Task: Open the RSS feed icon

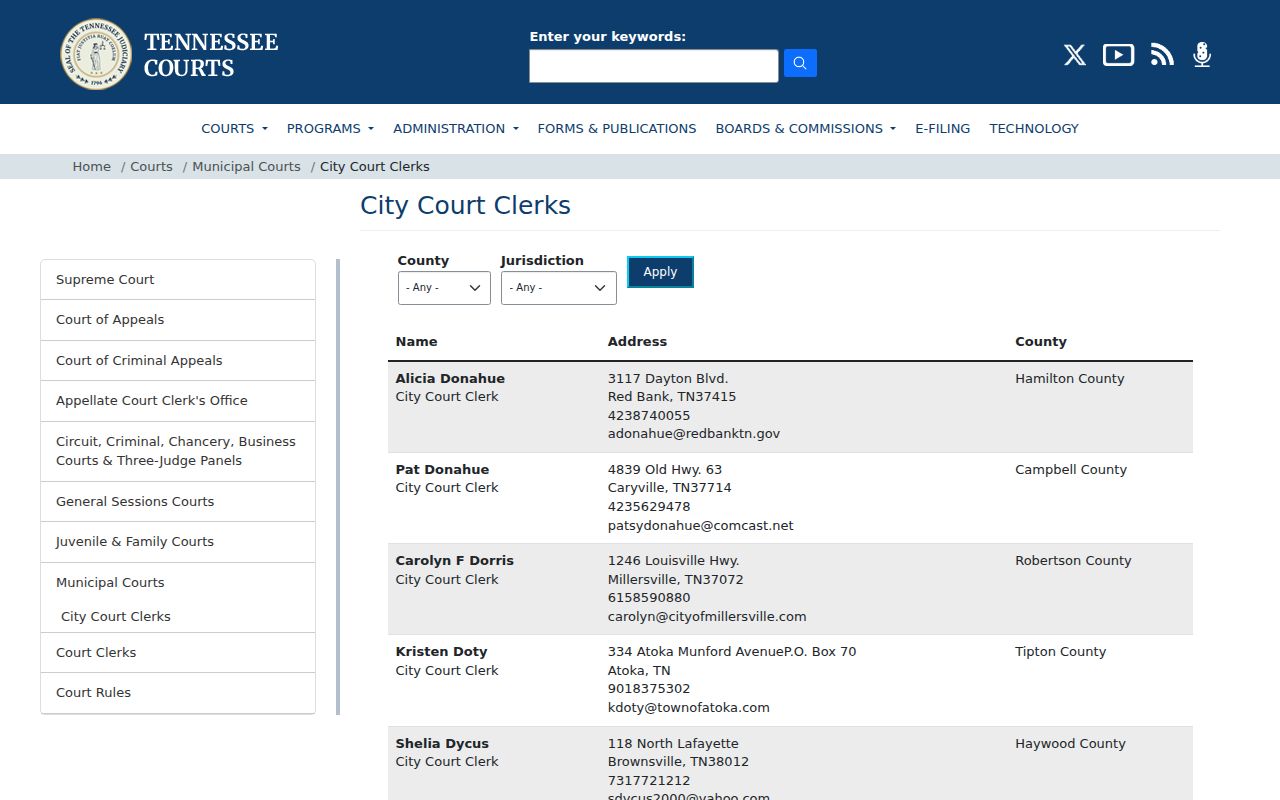Action: coord(1162,55)
